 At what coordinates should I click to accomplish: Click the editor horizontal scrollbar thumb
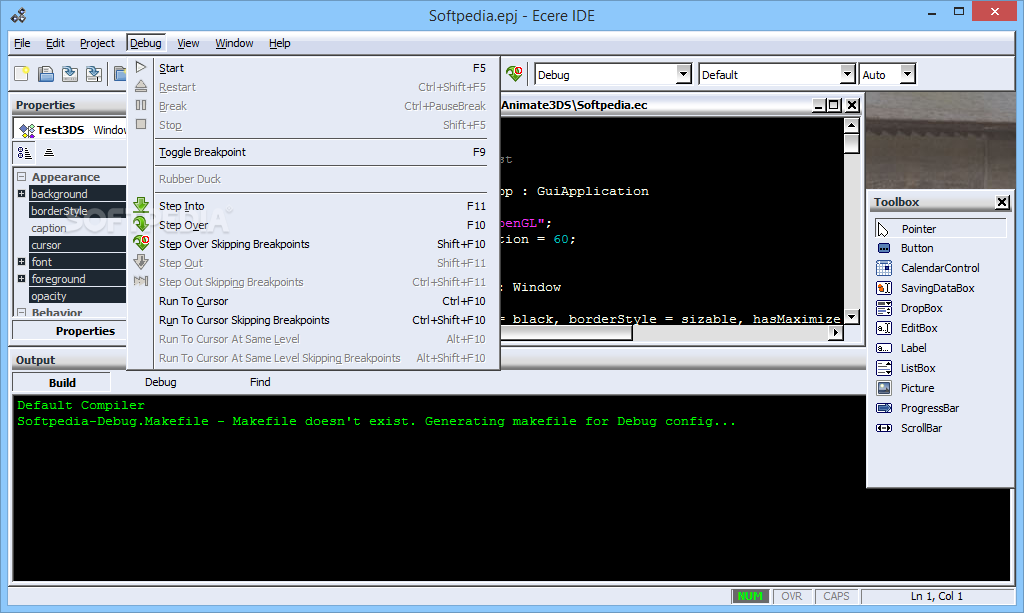coord(566,332)
